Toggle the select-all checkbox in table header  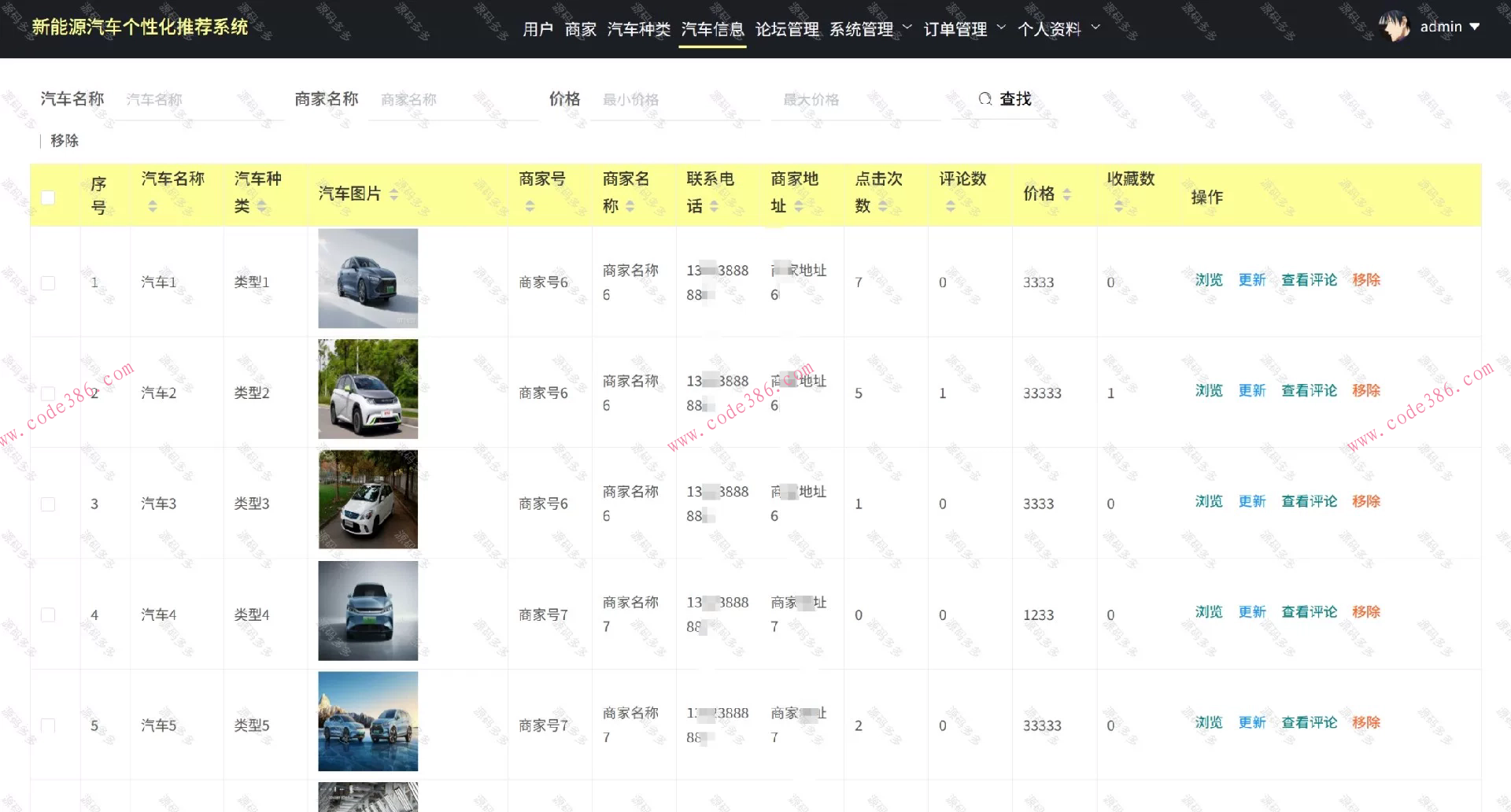pyautogui.click(x=48, y=198)
